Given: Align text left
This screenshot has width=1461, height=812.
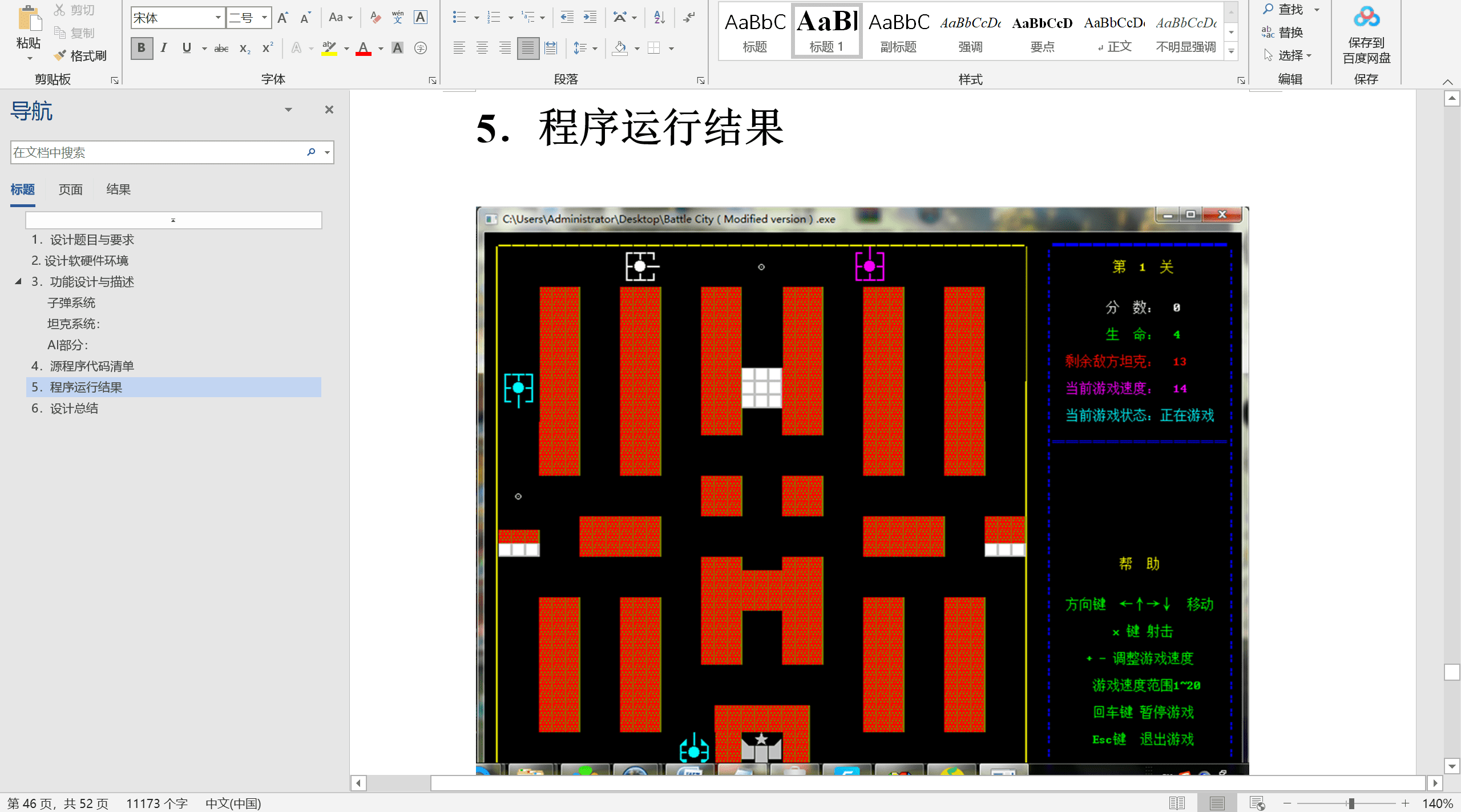Looking at the screenshot, I should pos(459,48).
